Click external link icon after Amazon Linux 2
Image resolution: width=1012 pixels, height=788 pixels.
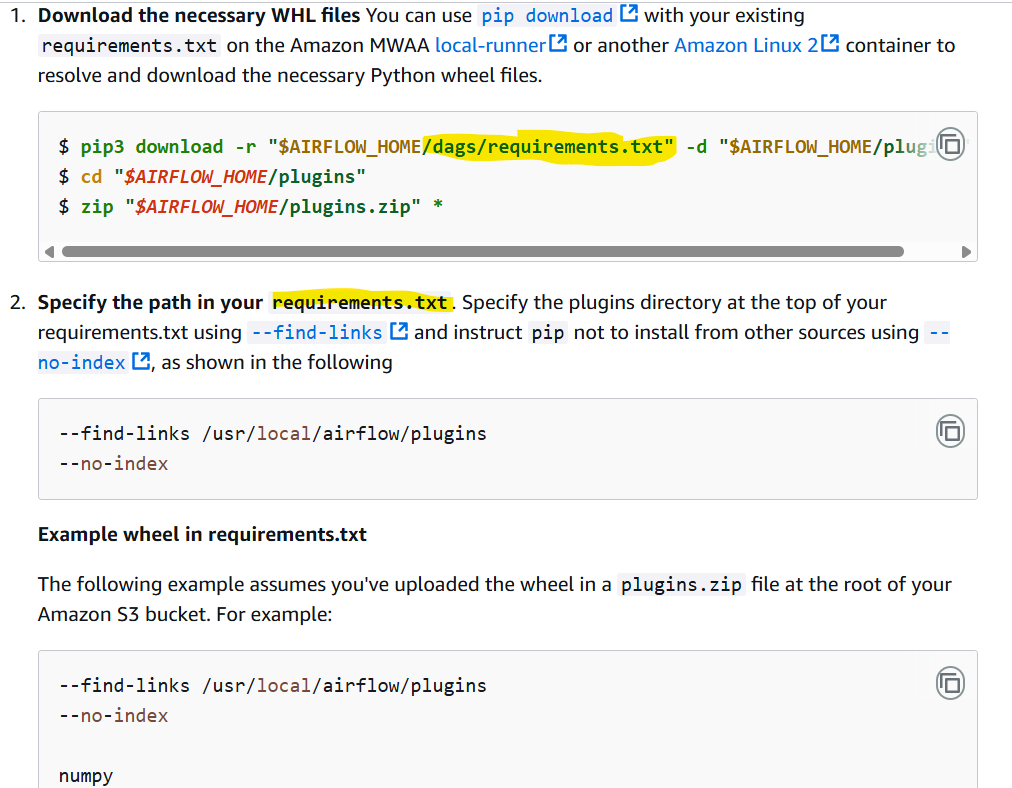[x=830, y=43]
